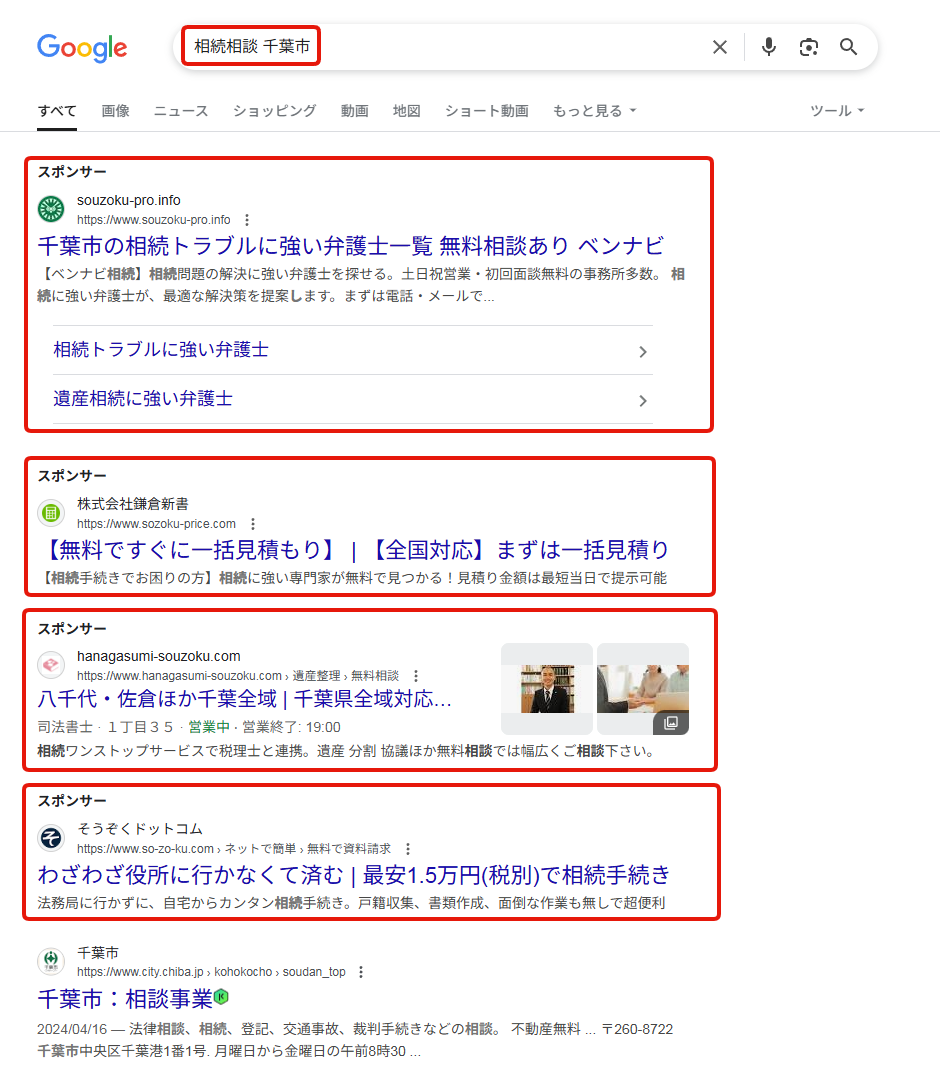Click the souzoku-pro.info site favicon
Image resolution: width=940 pixels, height=1082 pixels.
[51, 209]
